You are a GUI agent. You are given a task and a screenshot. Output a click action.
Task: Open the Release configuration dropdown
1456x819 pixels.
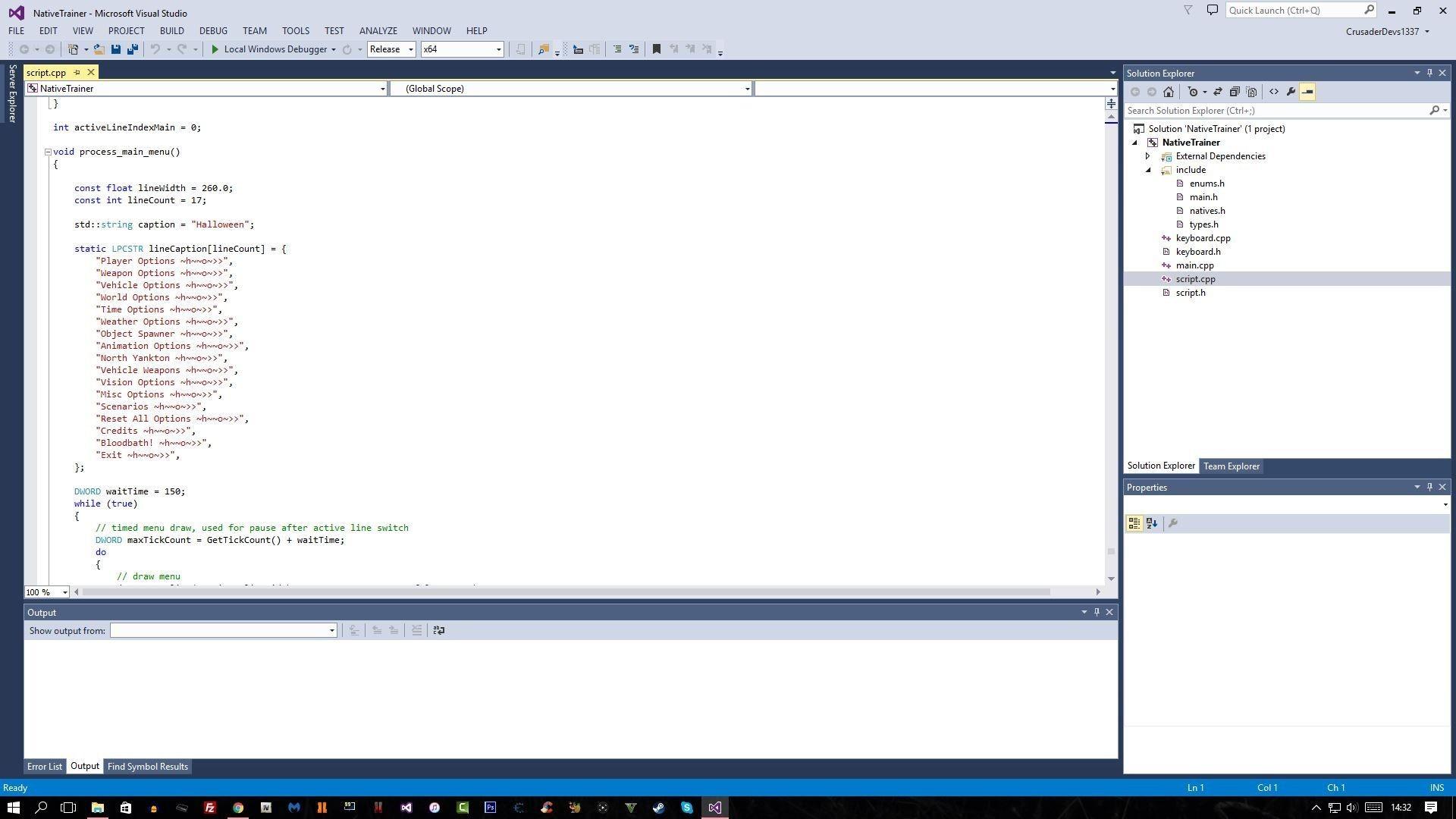392,49
